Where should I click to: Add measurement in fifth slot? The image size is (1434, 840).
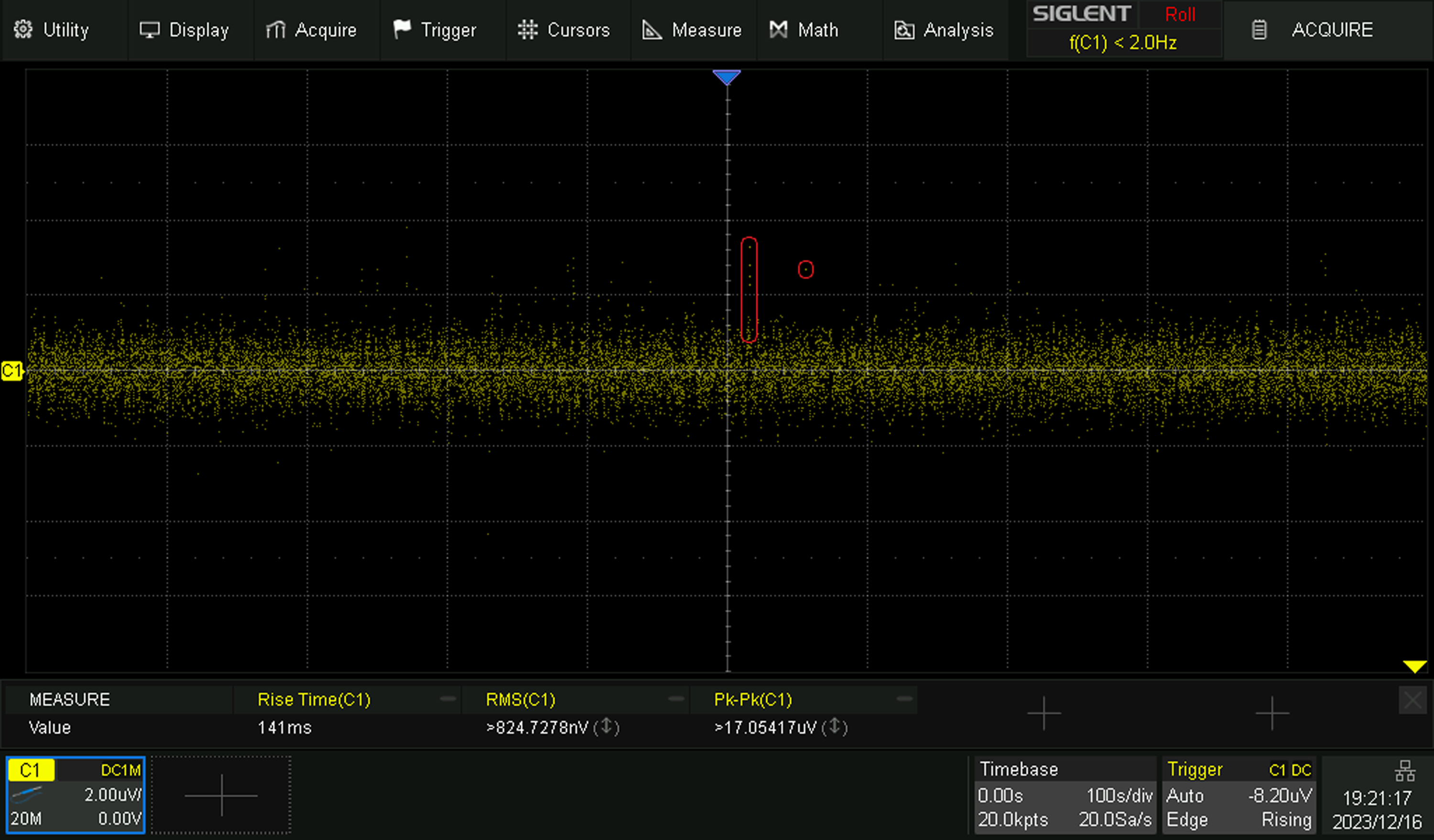tap(1272, 713)
